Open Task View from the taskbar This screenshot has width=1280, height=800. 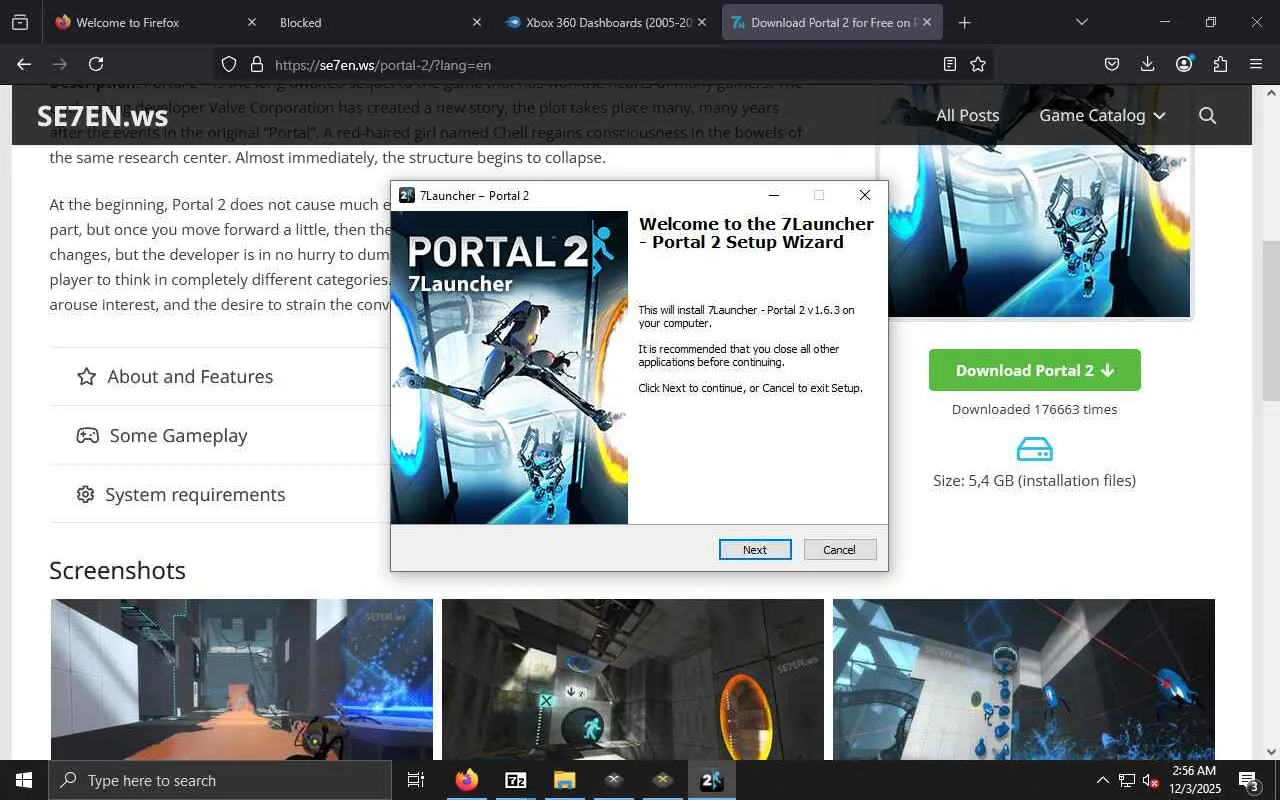pos(416,780)
